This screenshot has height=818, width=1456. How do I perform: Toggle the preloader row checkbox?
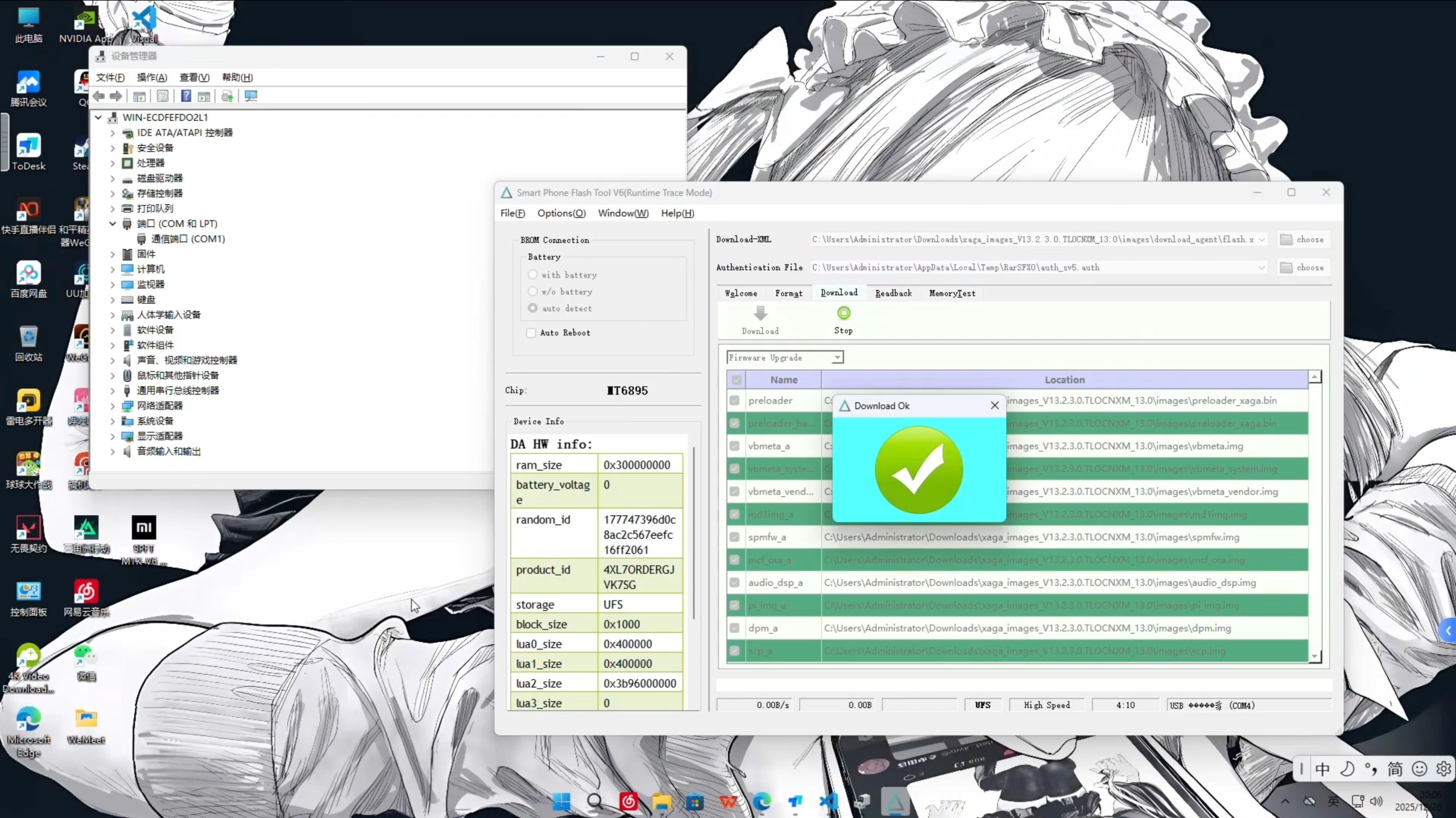tap(734, 401)
